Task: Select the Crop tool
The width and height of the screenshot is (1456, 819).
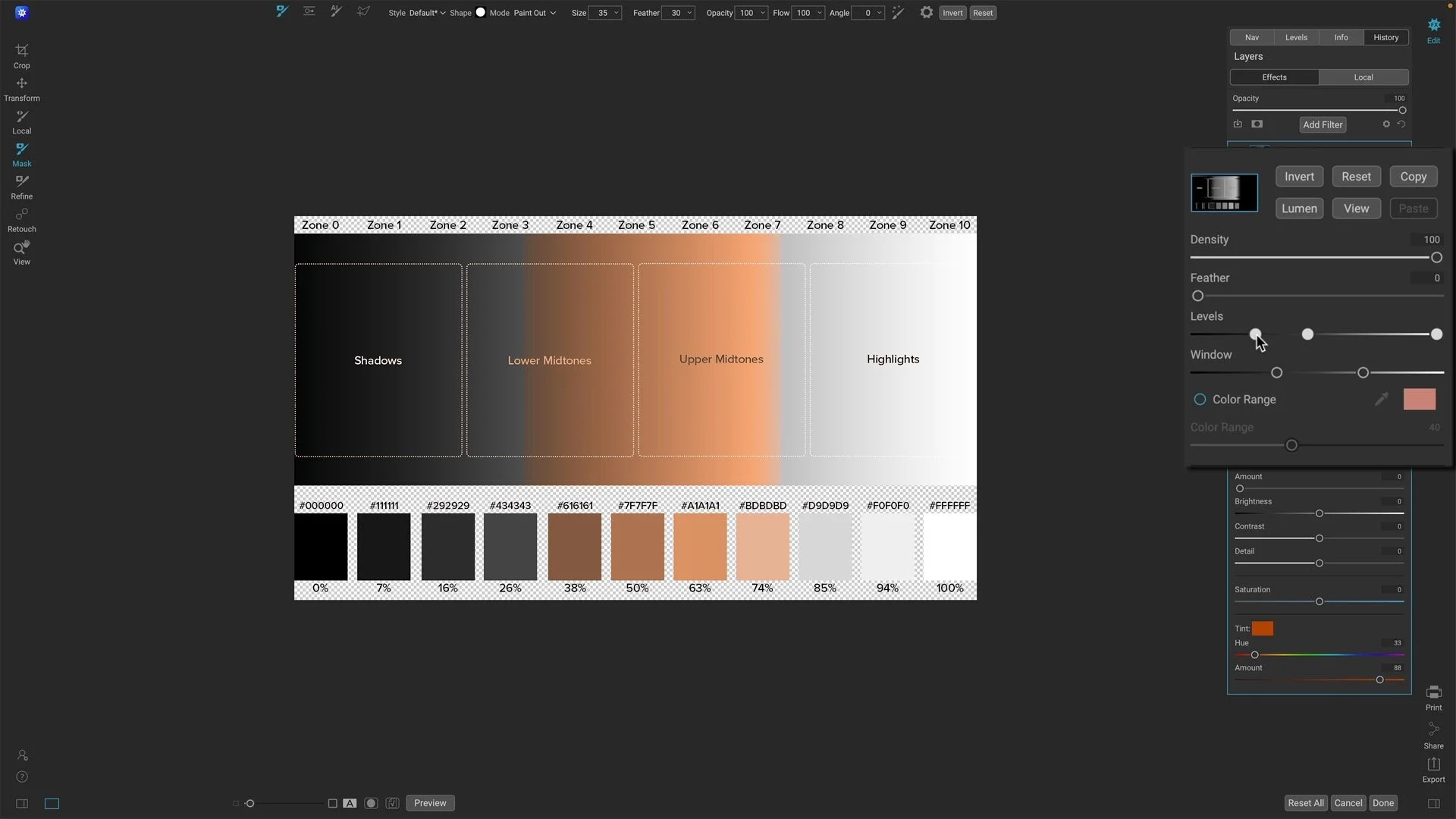Action: (21, 55)
